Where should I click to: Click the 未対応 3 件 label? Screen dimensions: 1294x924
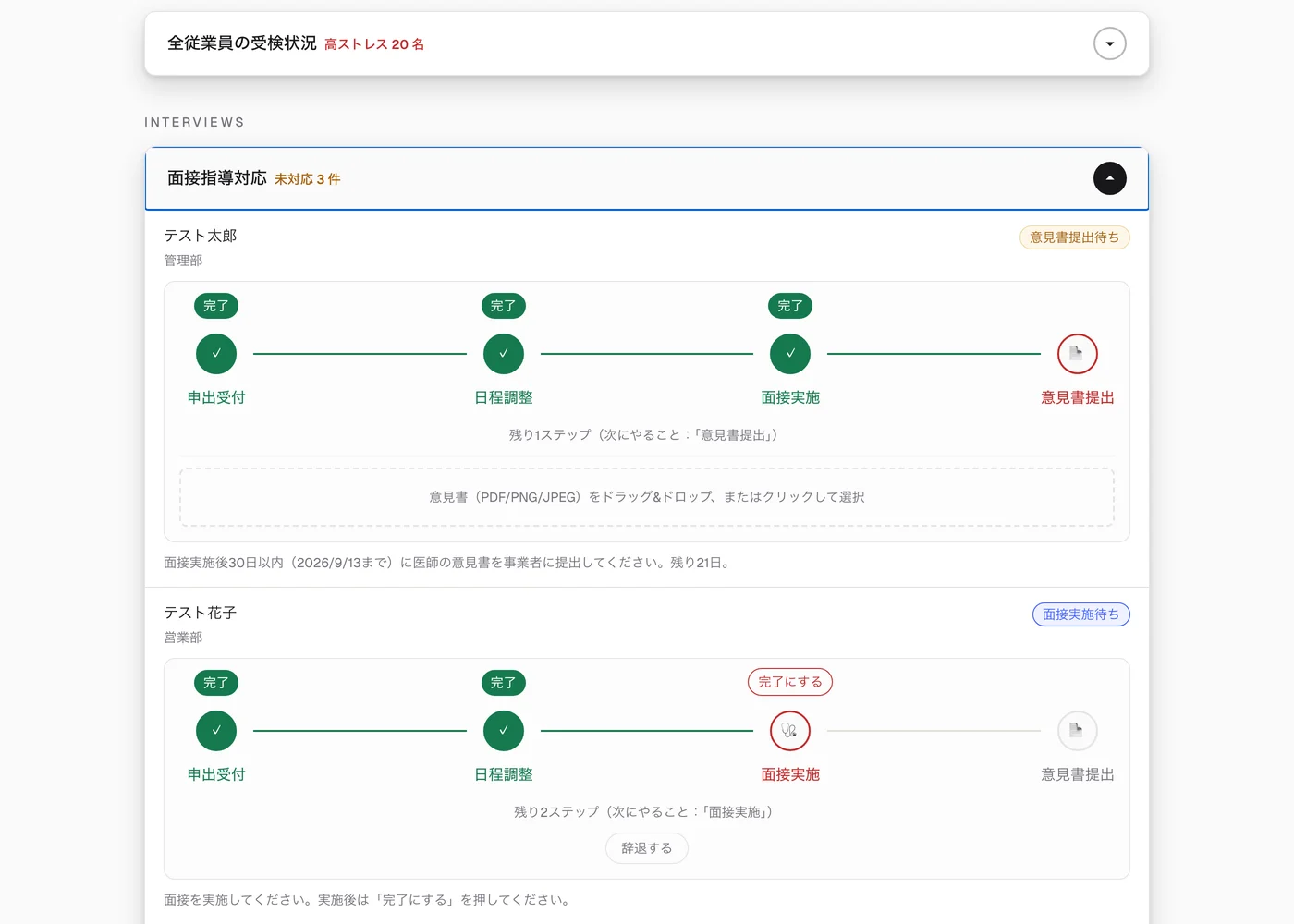308,179
